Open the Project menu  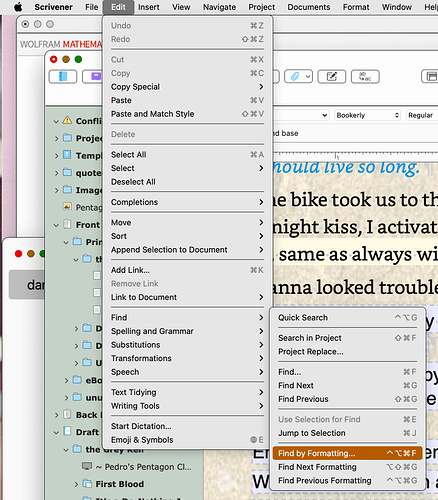tap(262, 7)
